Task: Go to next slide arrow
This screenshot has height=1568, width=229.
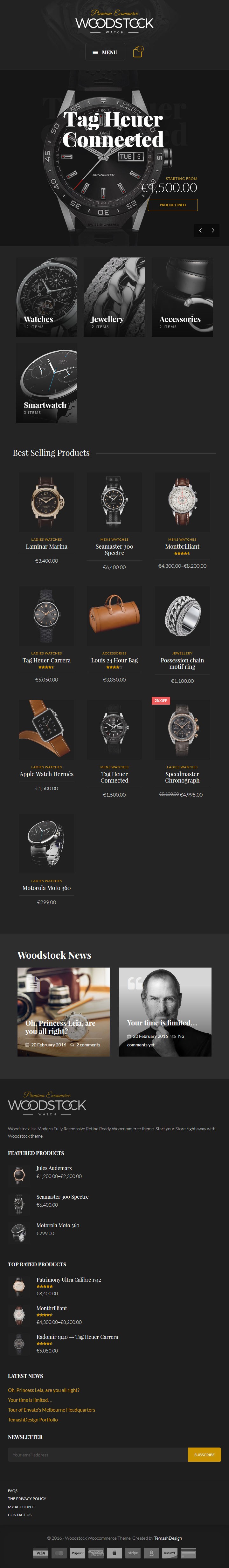Action: (x=212, y=230)
